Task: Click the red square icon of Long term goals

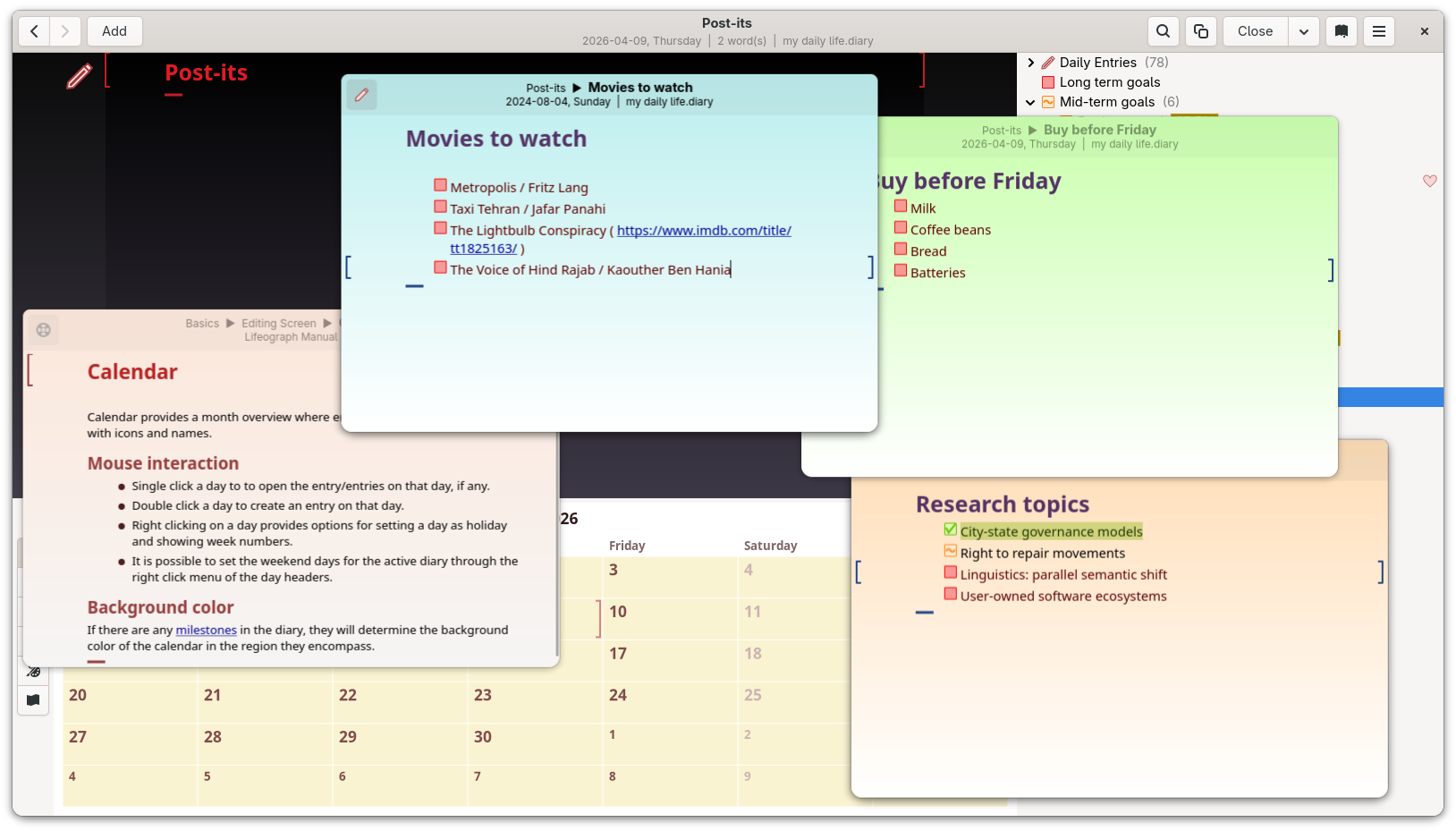Action: [1048, 82]
